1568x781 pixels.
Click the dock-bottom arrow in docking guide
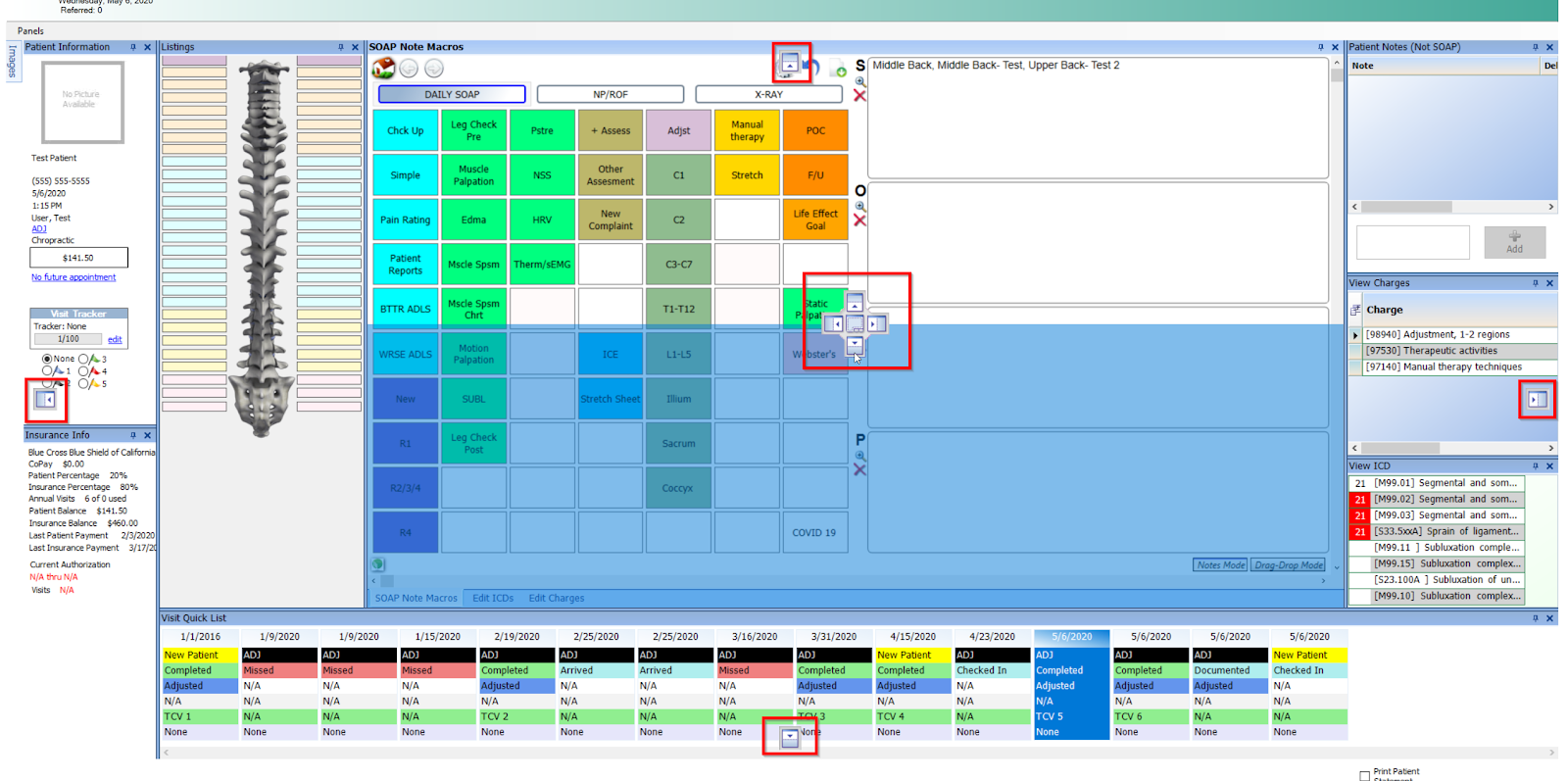[x=855, y=345]
